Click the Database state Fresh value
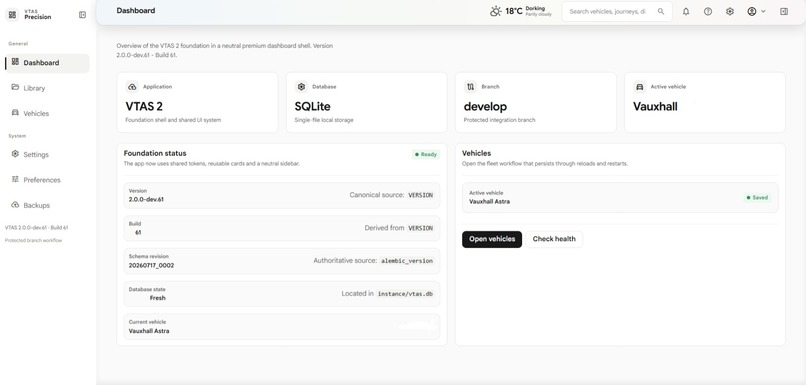This screenshot has width=806, height=385. 157,298
